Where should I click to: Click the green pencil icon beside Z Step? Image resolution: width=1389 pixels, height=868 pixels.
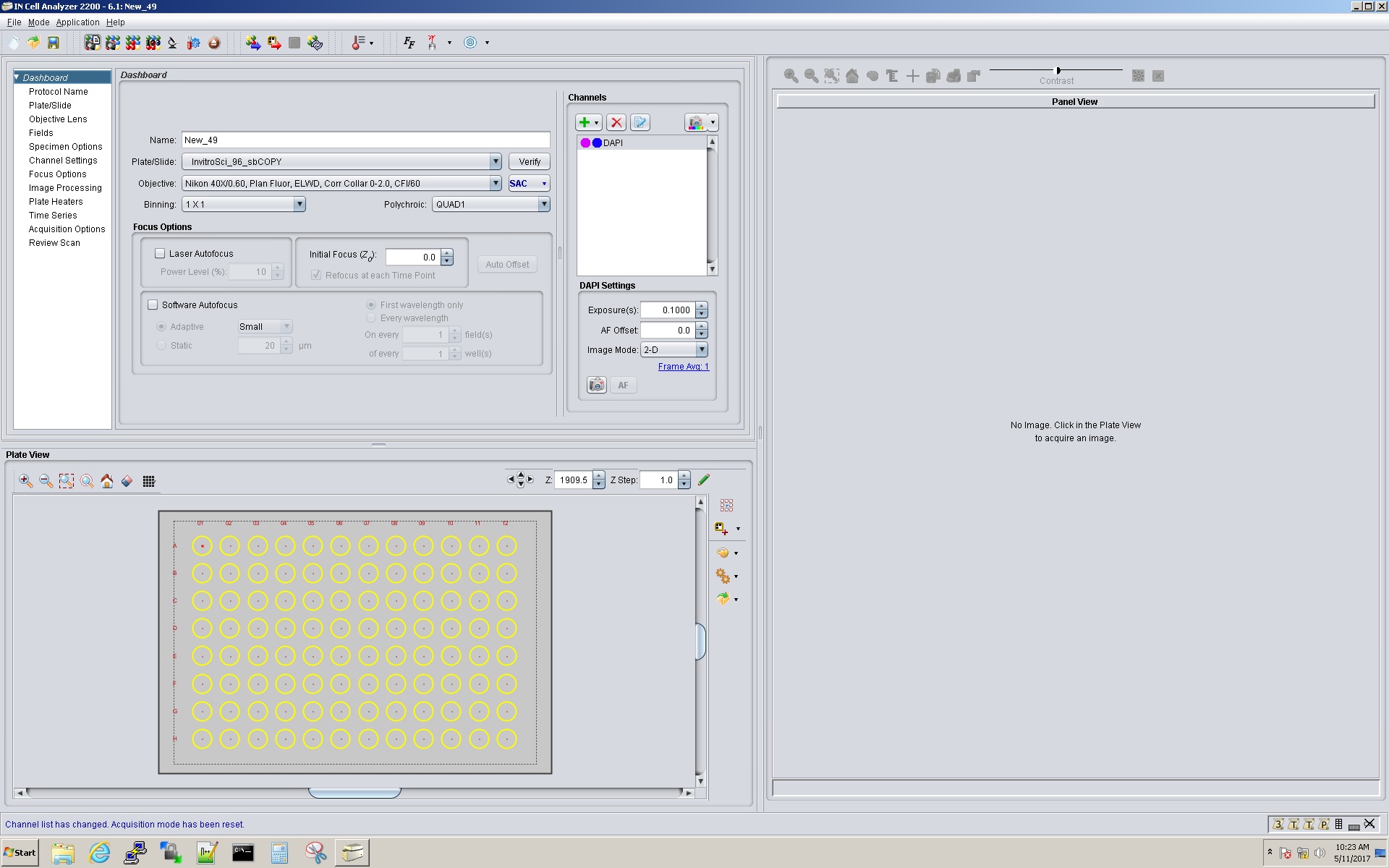click(x=704, y=480)
